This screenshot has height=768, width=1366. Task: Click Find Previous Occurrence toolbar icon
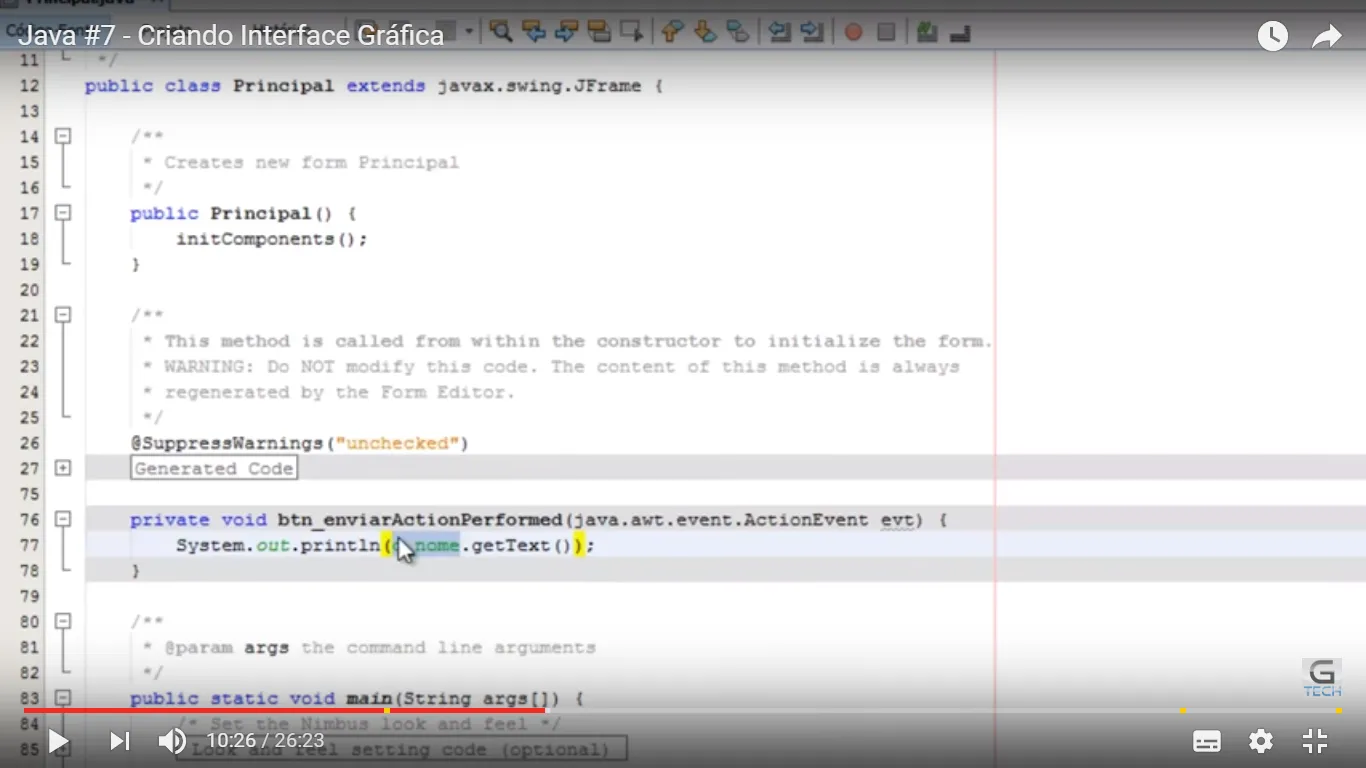coord(534,31)
